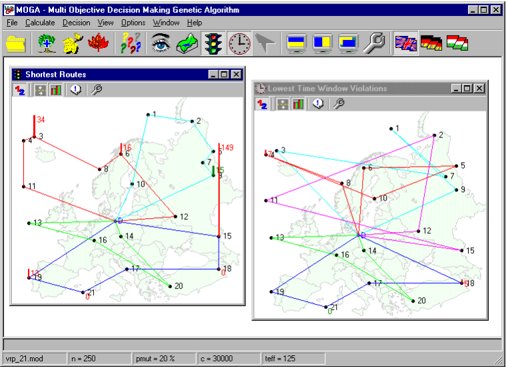Select cascaded windows monitor layout icon
This screenshot has width=506, height=367.
coord(348,43)
